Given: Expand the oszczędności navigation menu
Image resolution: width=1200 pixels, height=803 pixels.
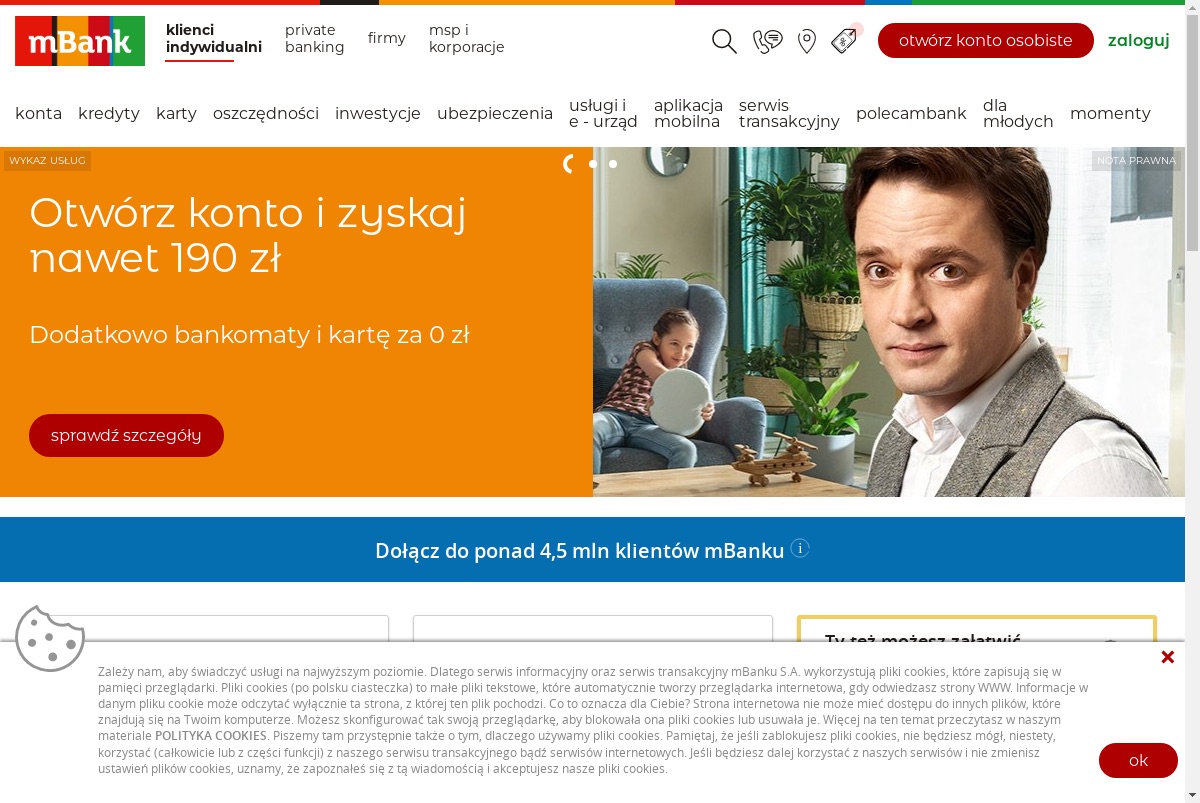Looking at the screenshot, I should [266, 113].
